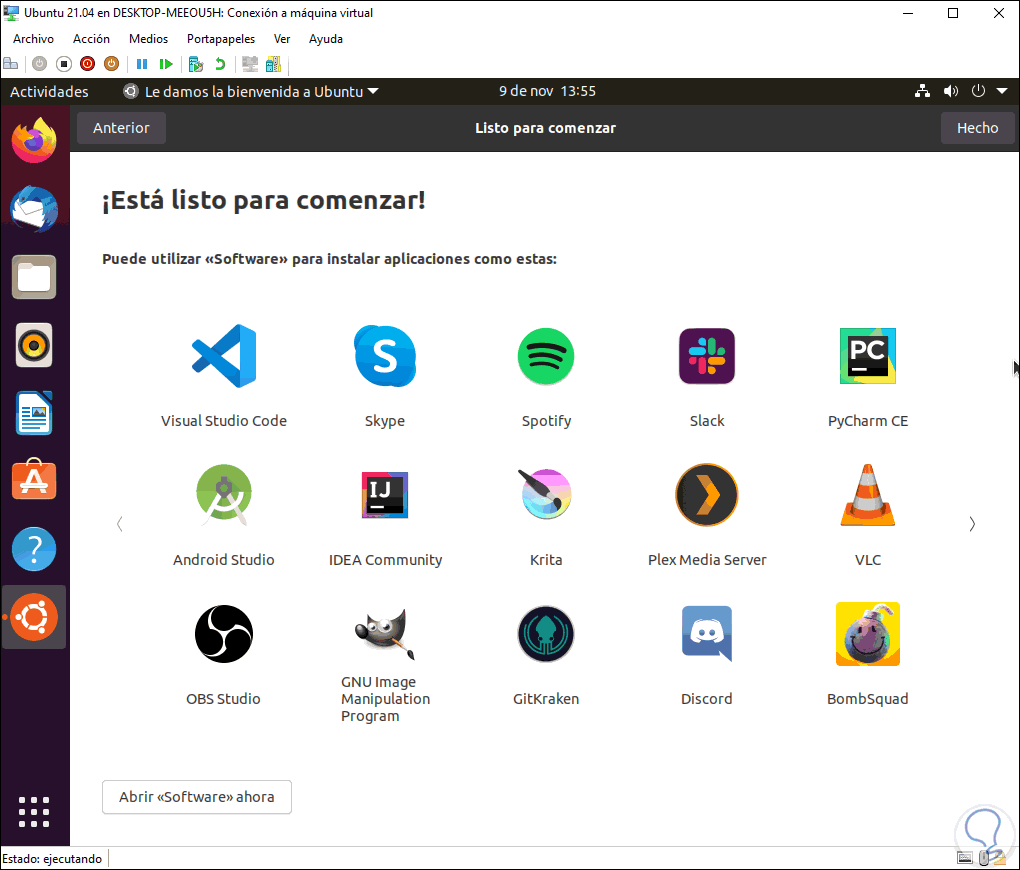The width and height of the screenshot is (1020, 870).
Task: Click the Krita app icon
Action: tap(546, 494)
